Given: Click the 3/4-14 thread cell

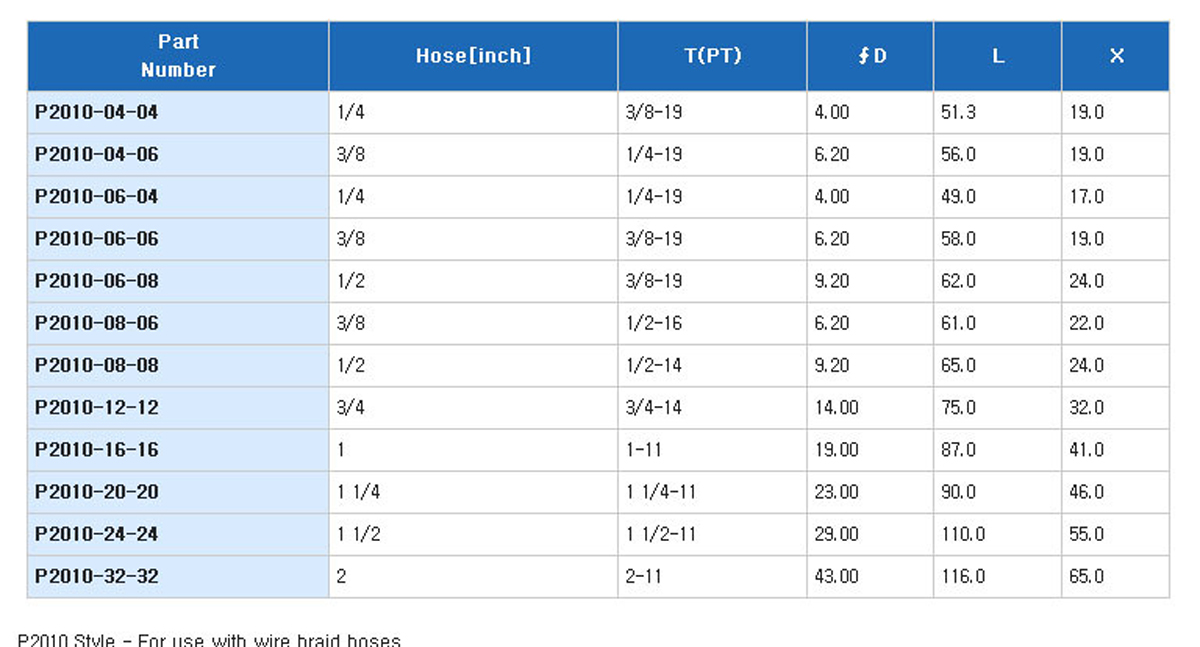Looking at the screenshot, I should pos(654,408).
